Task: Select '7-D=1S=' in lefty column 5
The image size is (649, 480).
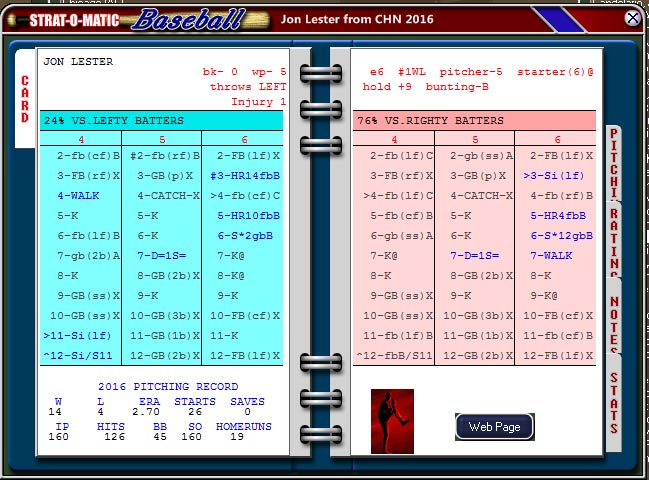Action: (x=162, y=256)
